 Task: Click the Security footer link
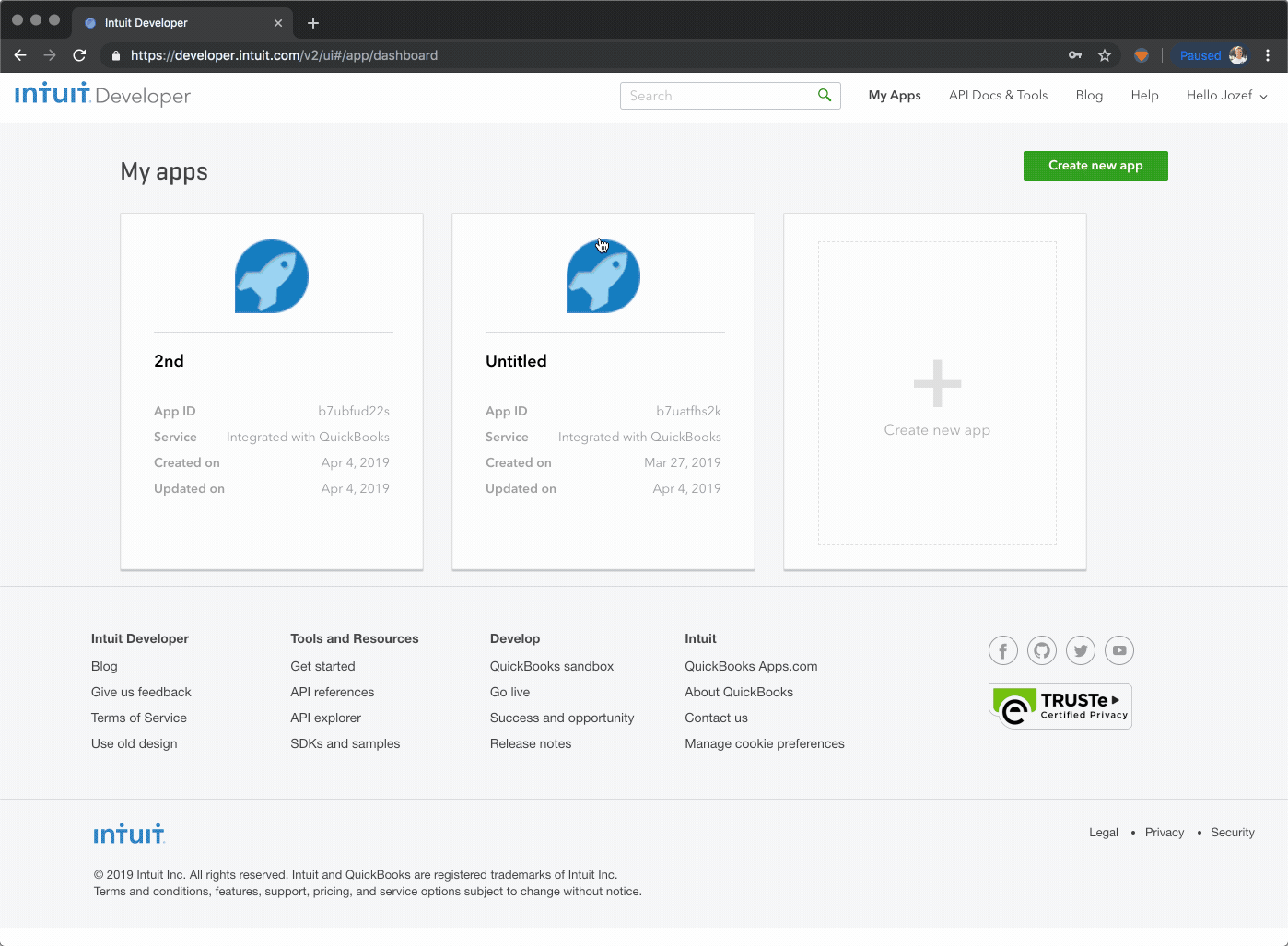click(x=1233, y=833)
